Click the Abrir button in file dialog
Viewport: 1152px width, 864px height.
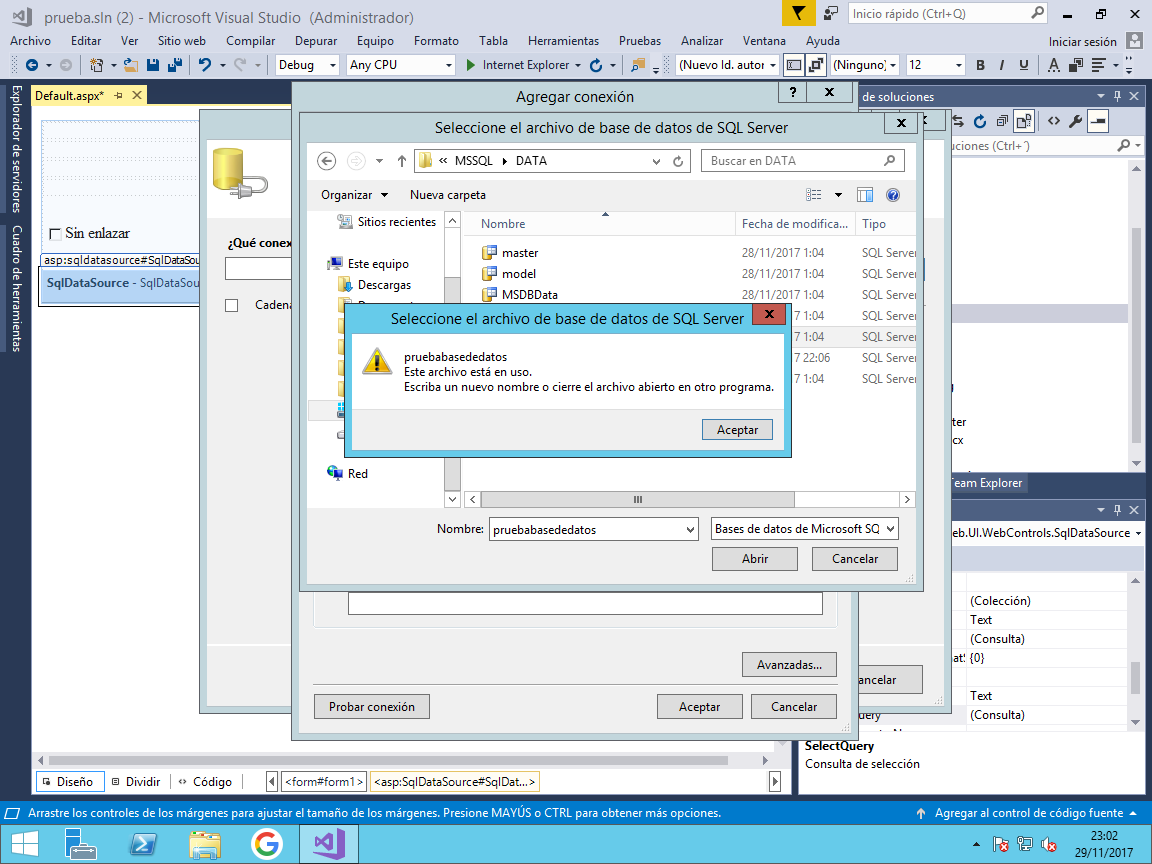(755, 559)
